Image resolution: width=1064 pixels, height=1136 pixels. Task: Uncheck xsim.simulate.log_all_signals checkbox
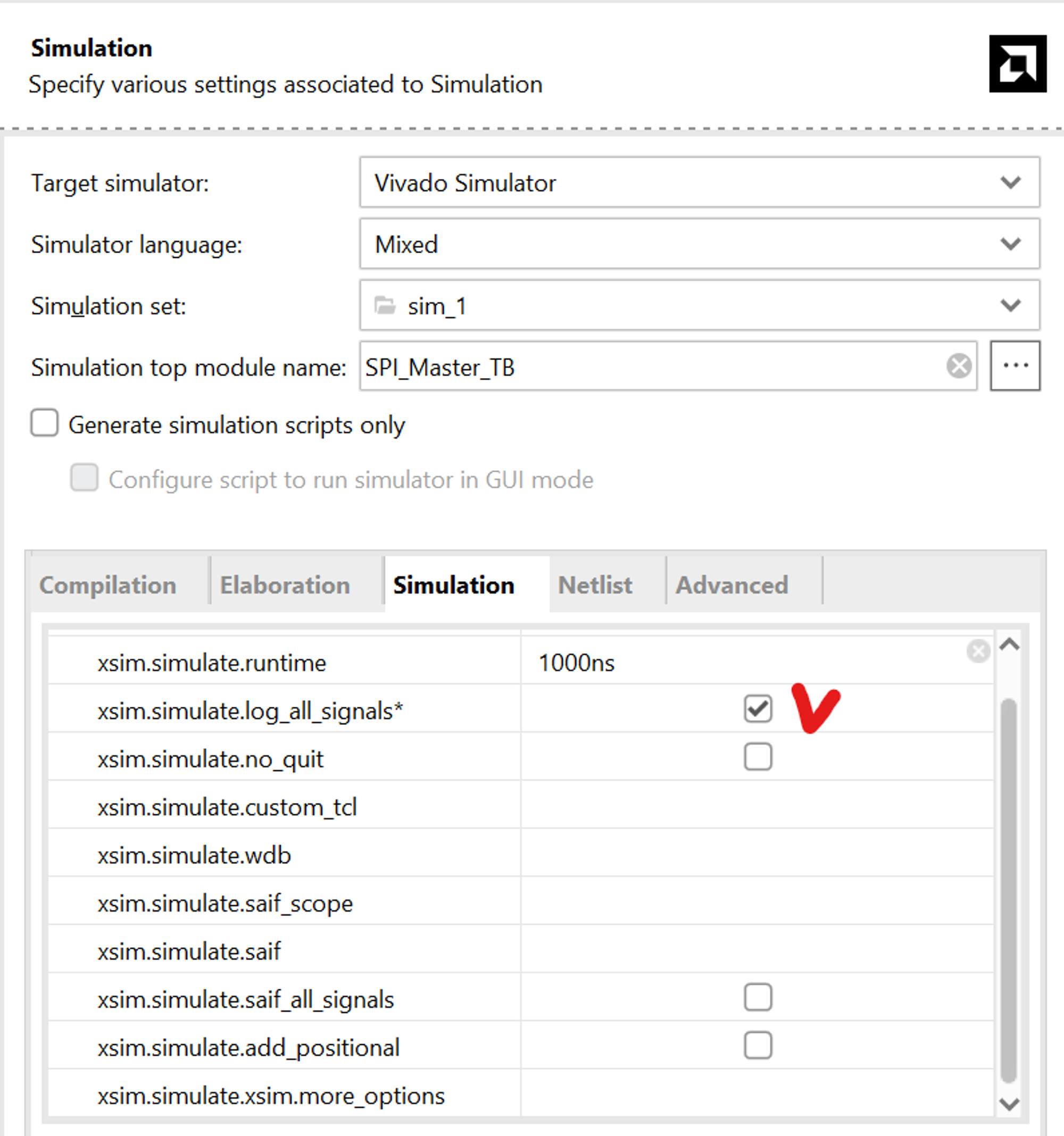click(x=758, y=709)
